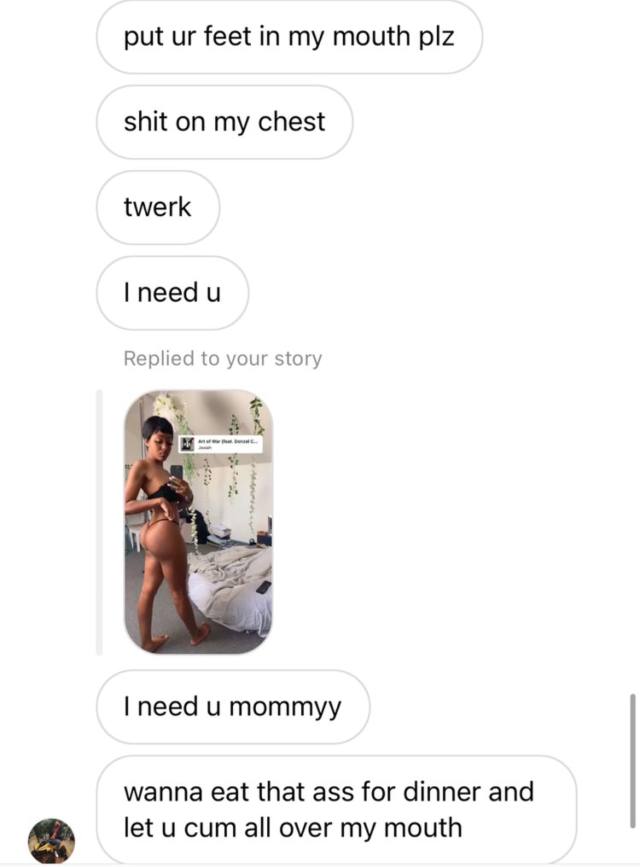Select the 'I need u' message bubble

tap(172, 293)
